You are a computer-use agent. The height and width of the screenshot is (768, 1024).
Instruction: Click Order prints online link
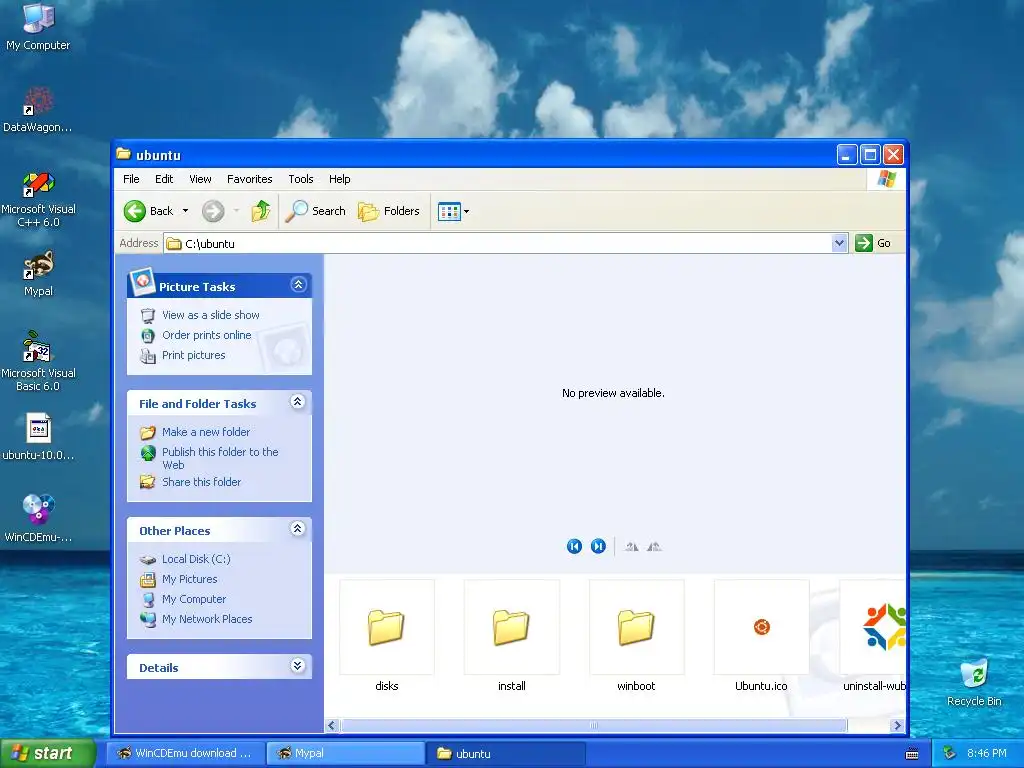click(206, 335)
